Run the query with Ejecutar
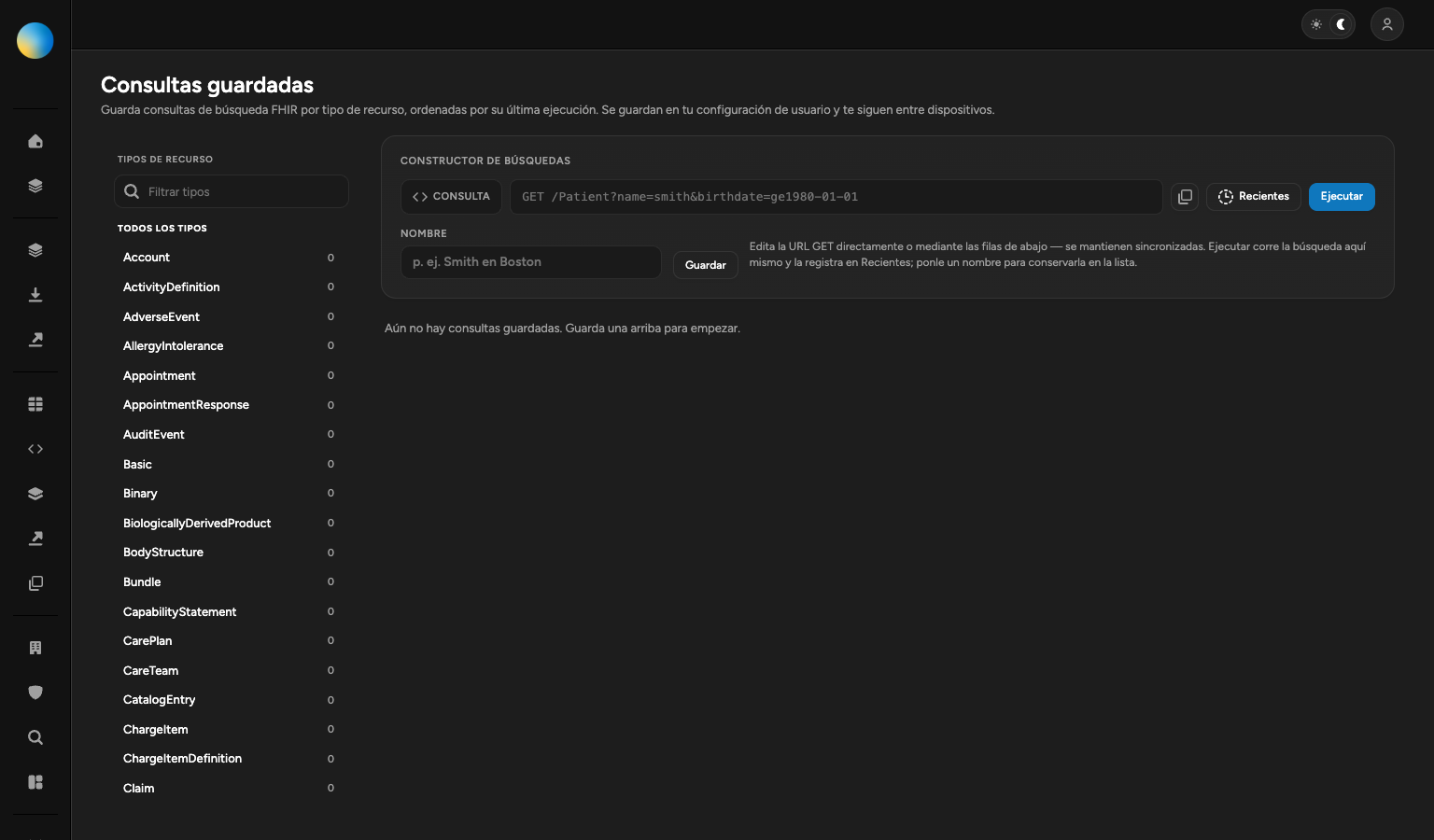The width and height of the screenshot is (1434, 840). pos(1342,197)
